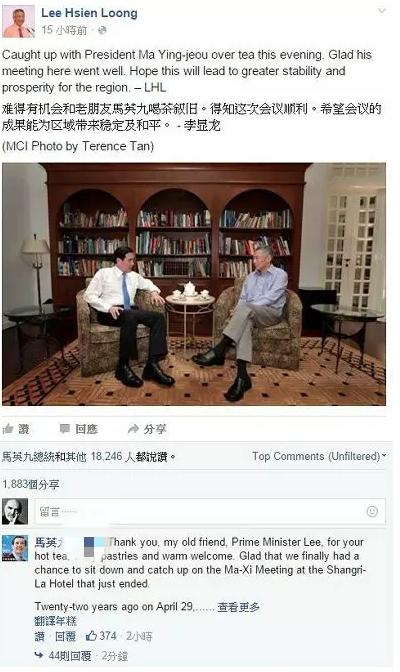Expand the post options chevron at top right
400x672 pixels.
pos(381,11)
